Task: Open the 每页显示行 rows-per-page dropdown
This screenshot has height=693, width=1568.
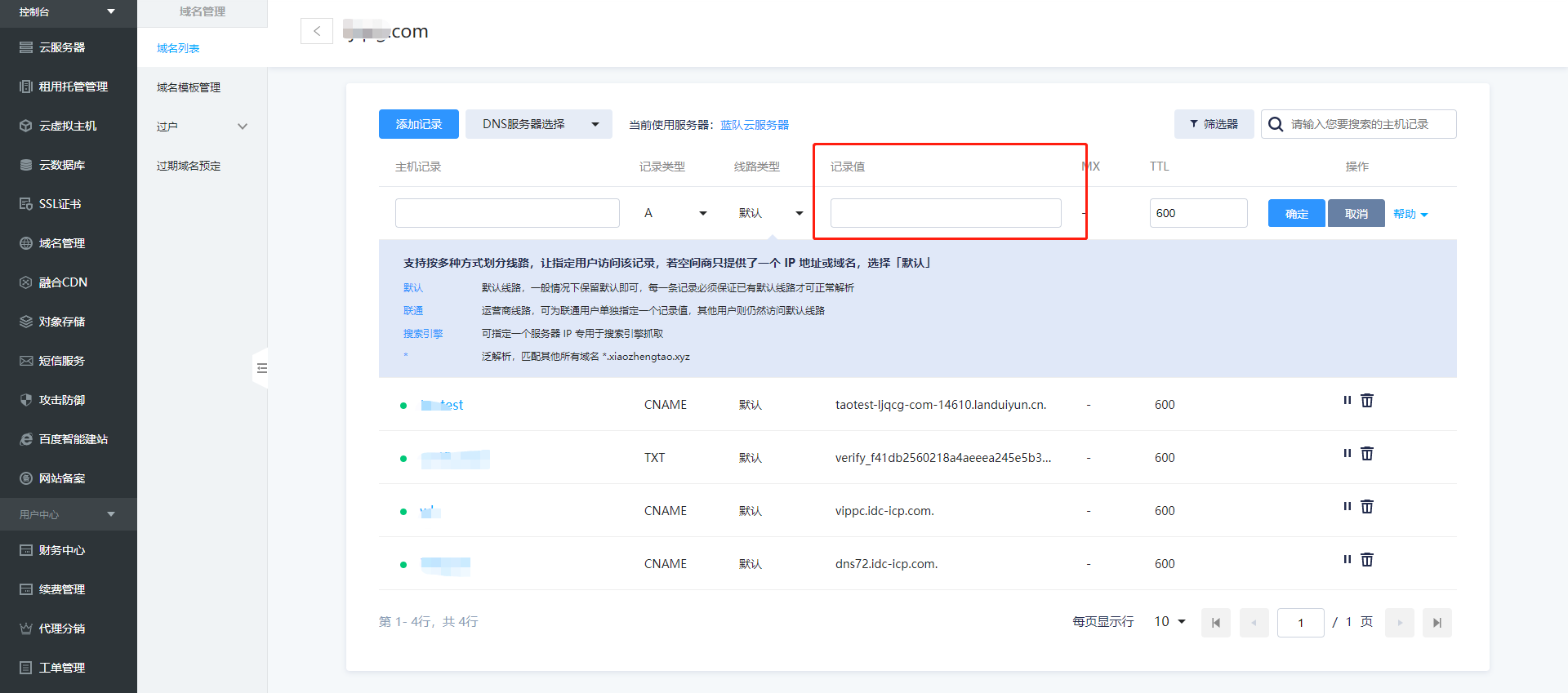Action: point(1169,622)
